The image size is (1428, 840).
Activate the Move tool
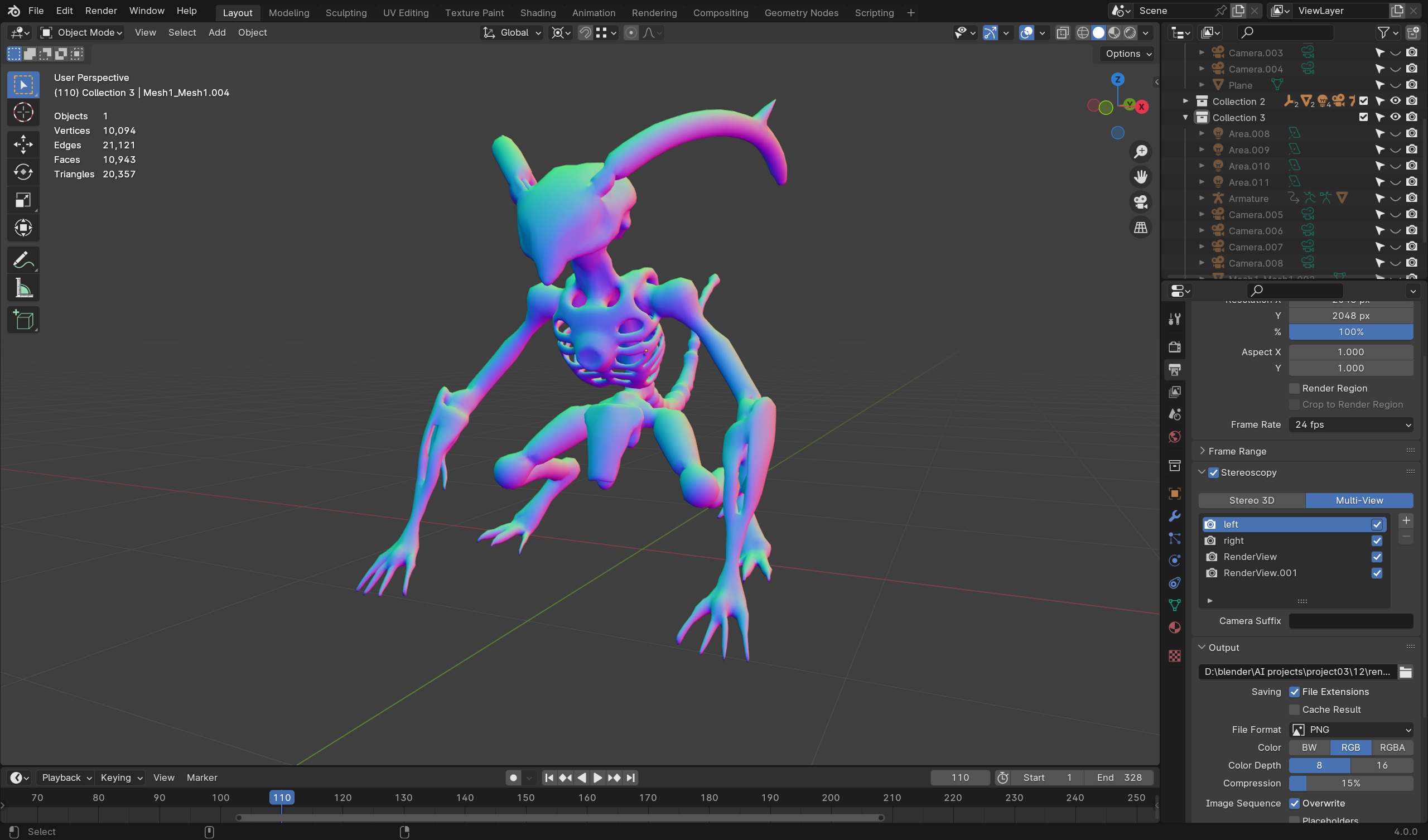click(x=23, y=144)
